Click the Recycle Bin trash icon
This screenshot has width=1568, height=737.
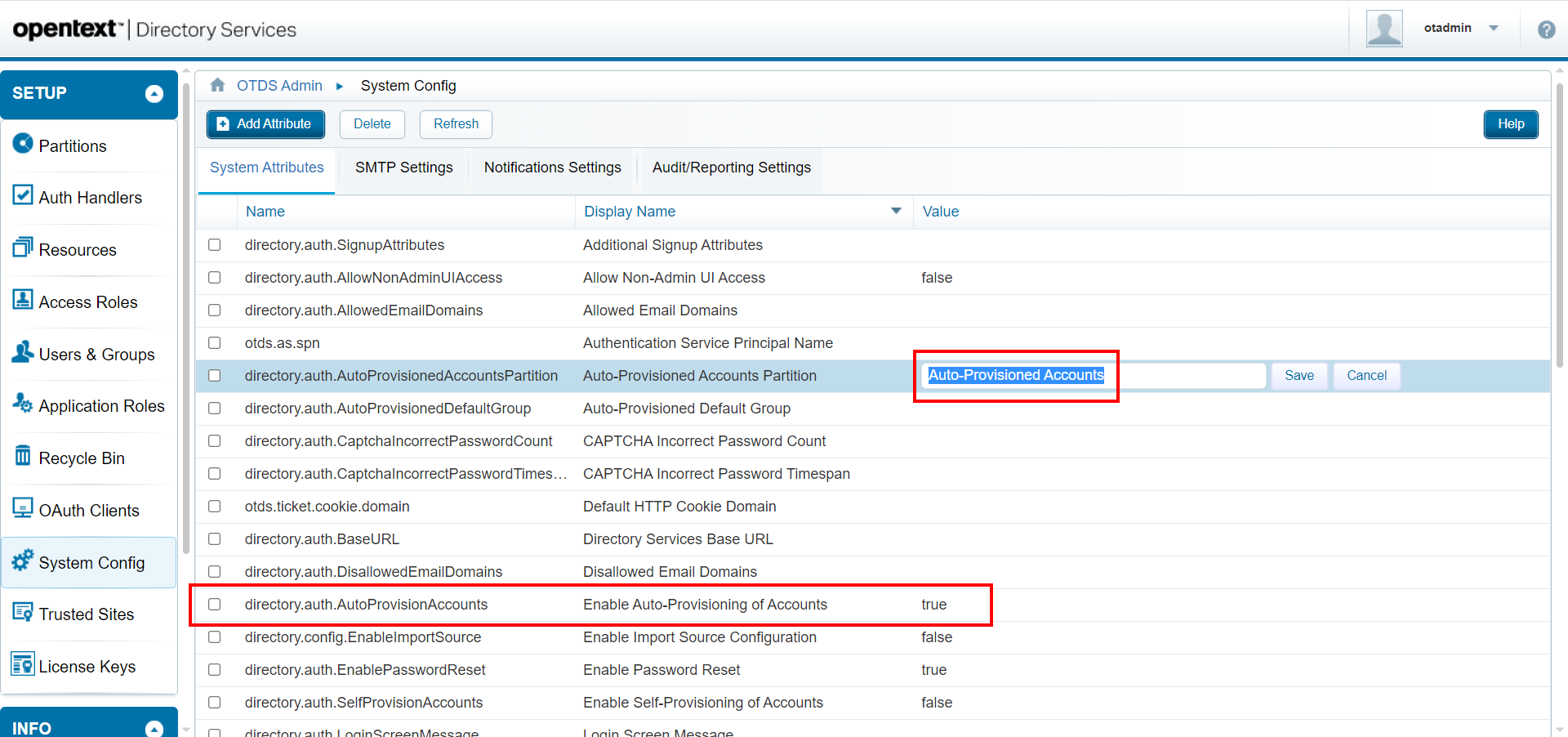pyautogui.click(x=23, y=456)
